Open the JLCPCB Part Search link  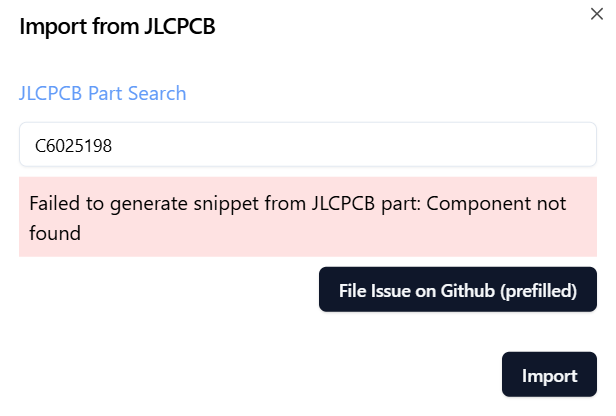pyautogui.click(x=102, y=93)
